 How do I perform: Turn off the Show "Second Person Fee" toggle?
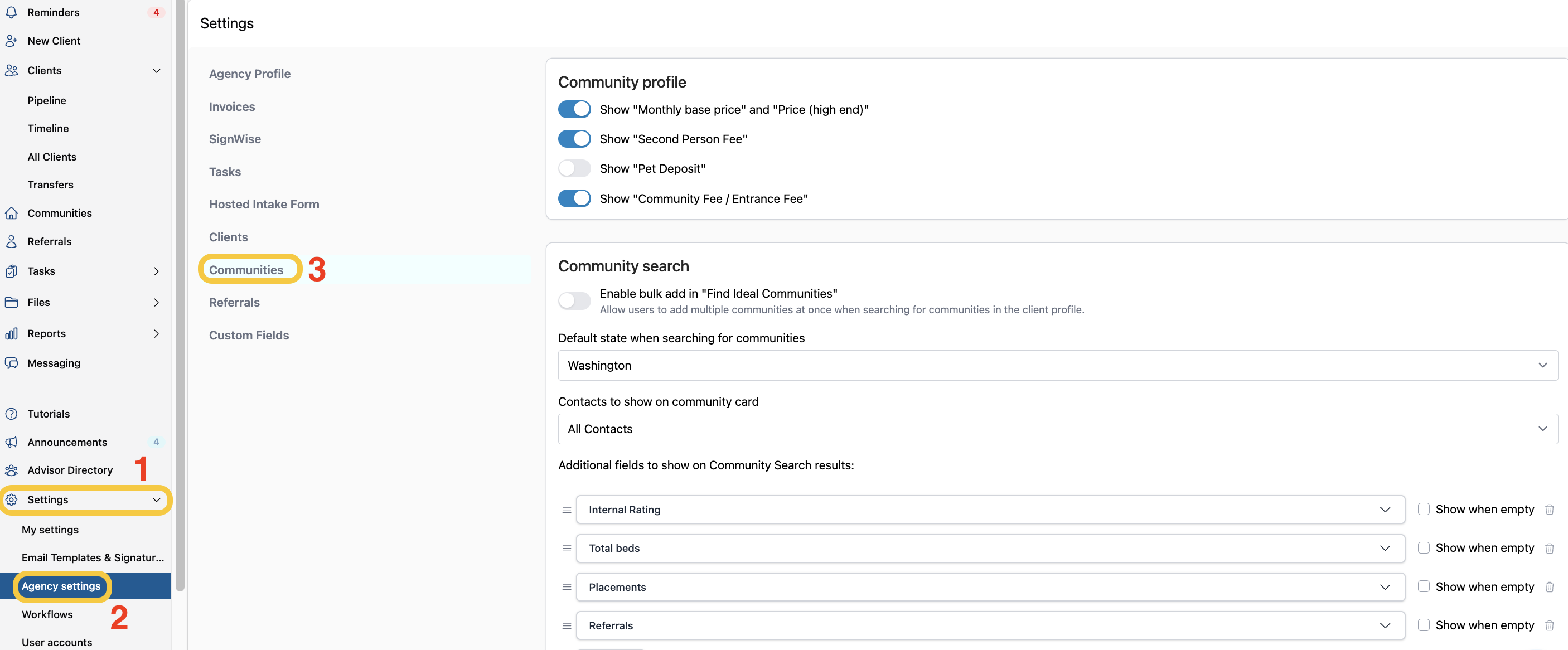pyautogui.click(x=574, y=139)
